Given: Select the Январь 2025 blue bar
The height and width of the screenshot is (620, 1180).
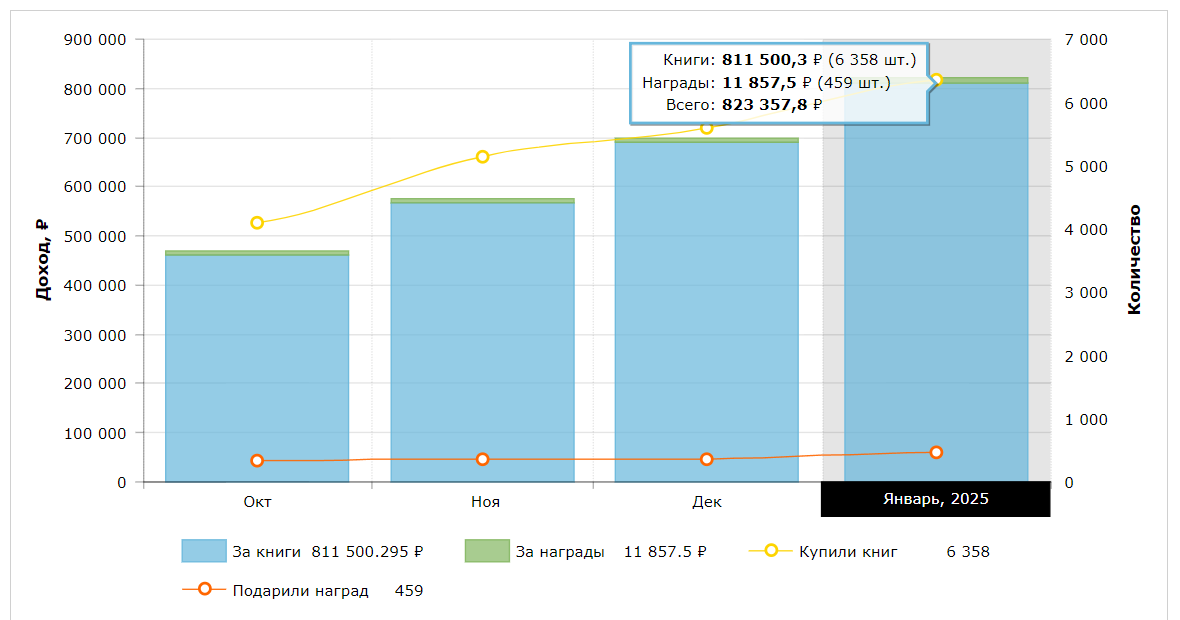Looking at the screenshot, I should point(936,282).
